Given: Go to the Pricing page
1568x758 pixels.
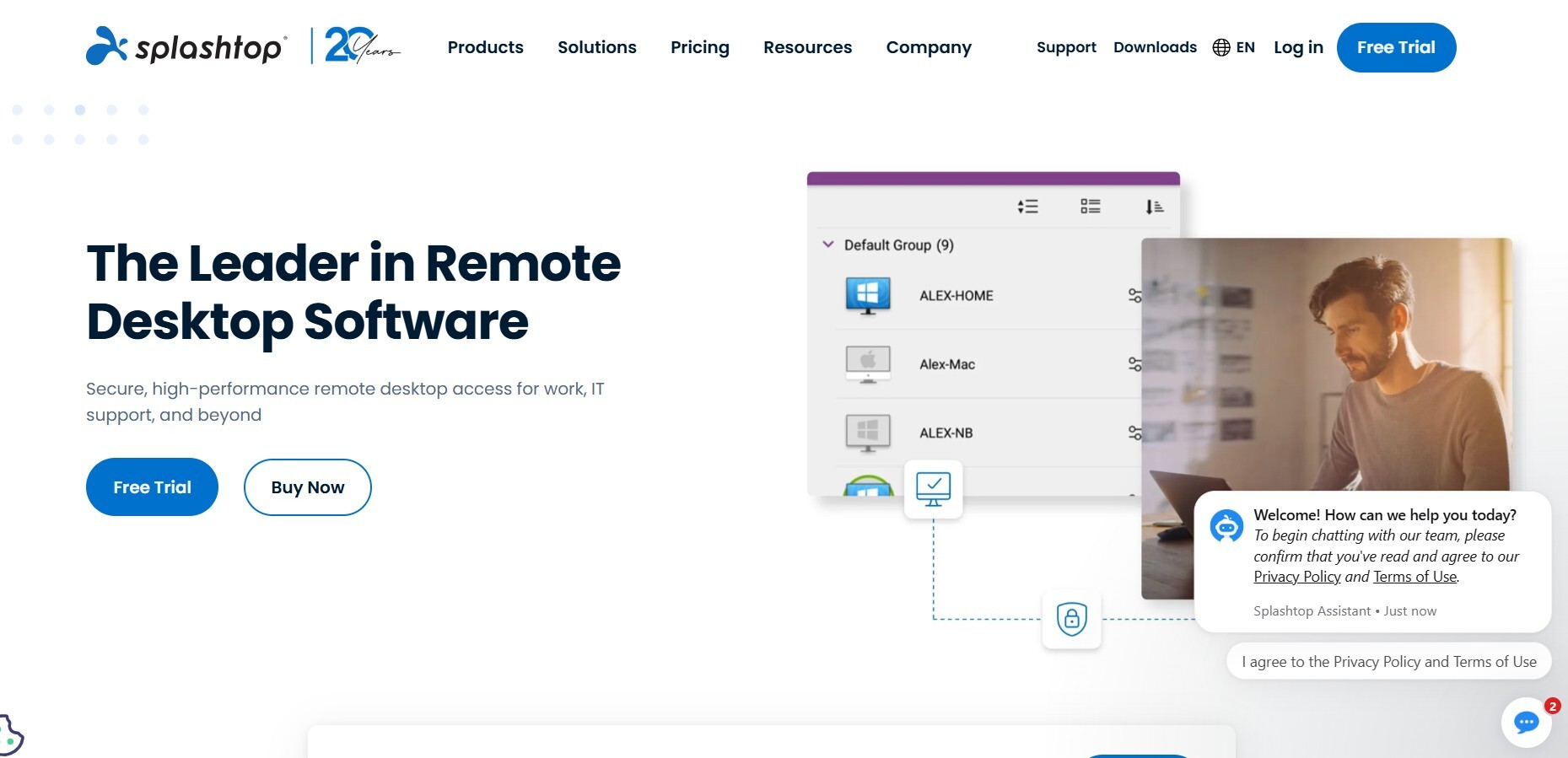Looking at the screenshot, I should pos(700,47).
